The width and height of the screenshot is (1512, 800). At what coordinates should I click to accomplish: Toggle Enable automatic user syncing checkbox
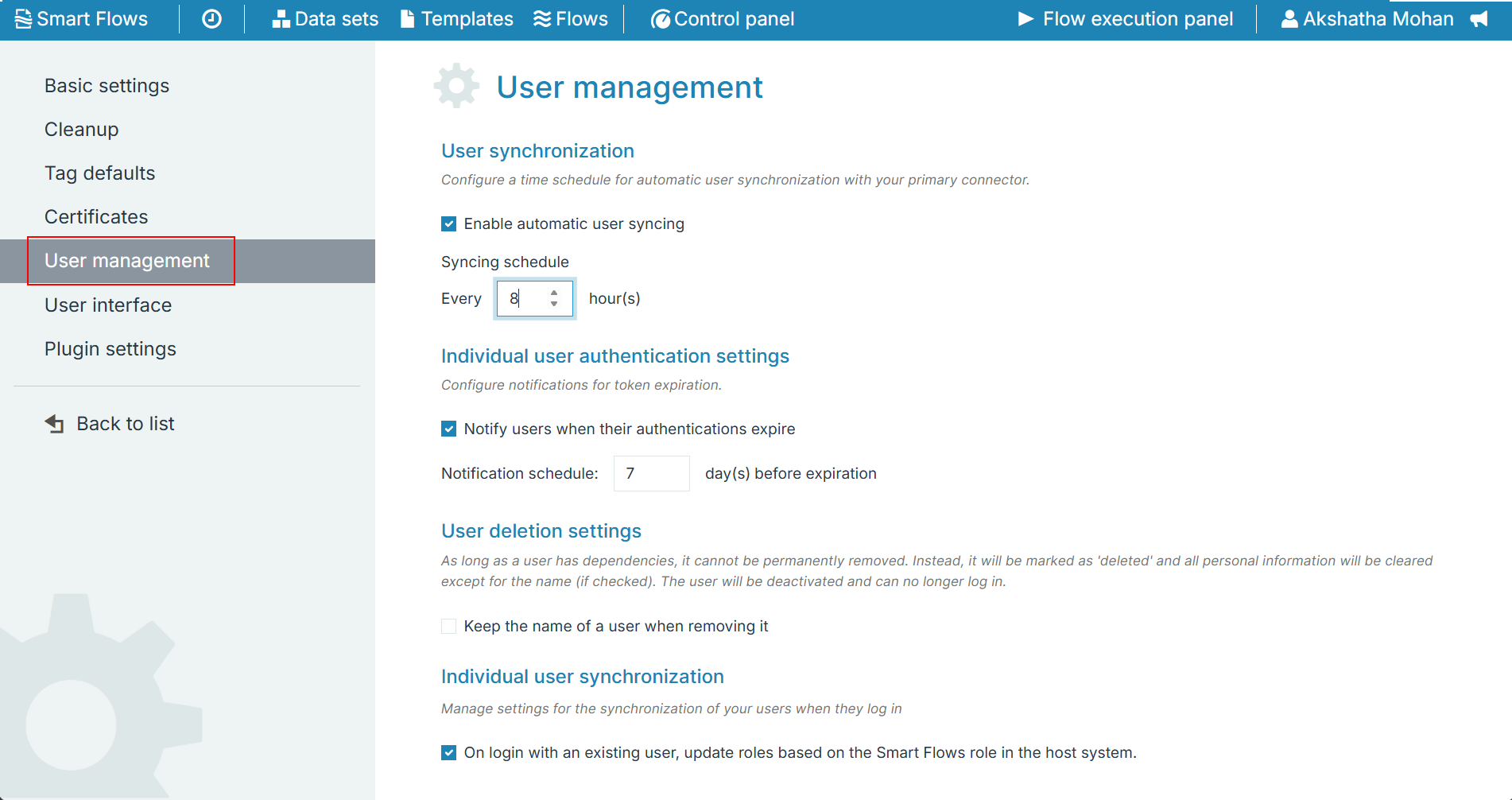(x=449, y=224)
